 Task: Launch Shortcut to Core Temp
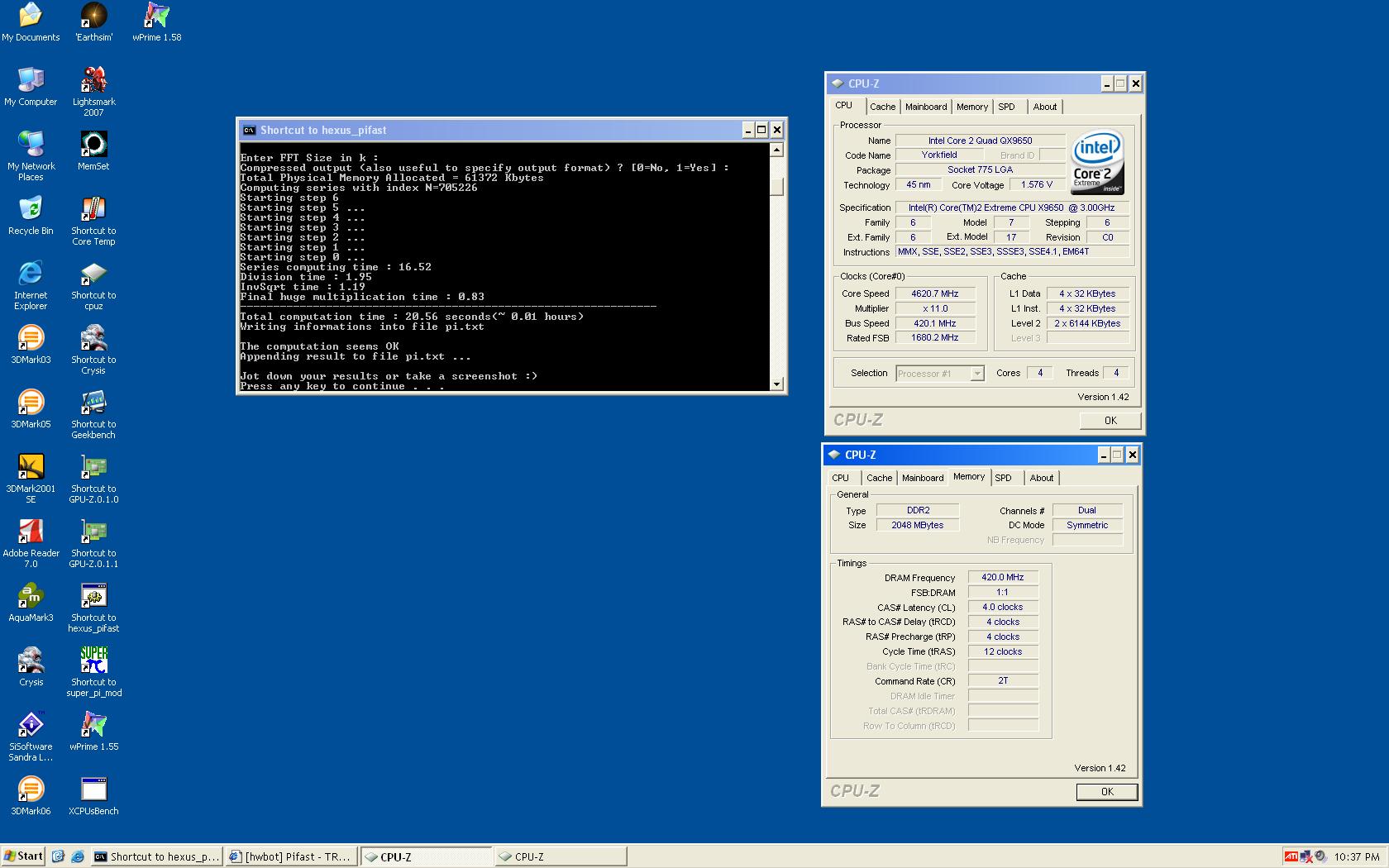[93, 221]
